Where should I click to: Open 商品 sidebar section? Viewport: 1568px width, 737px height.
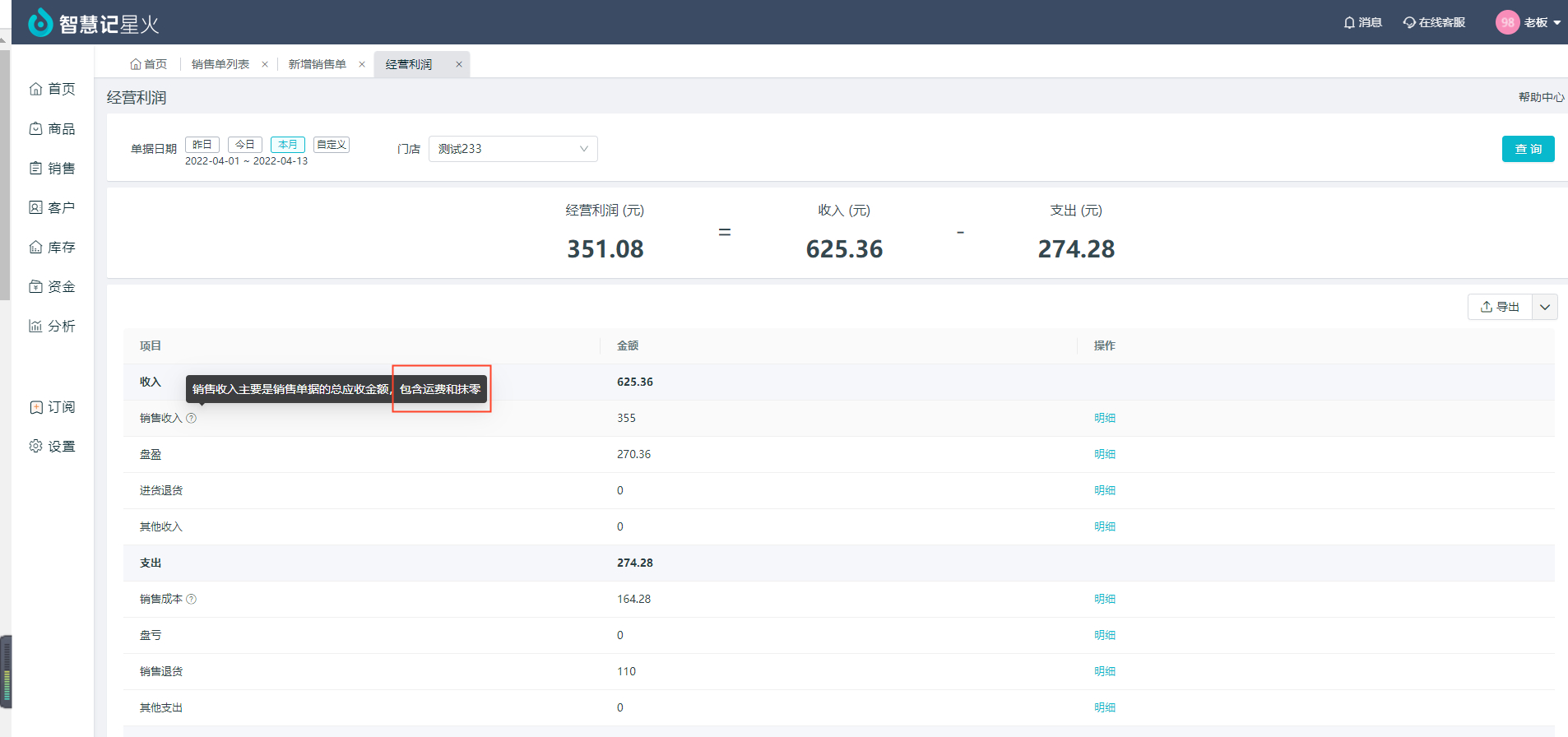(x=53, y=128)
